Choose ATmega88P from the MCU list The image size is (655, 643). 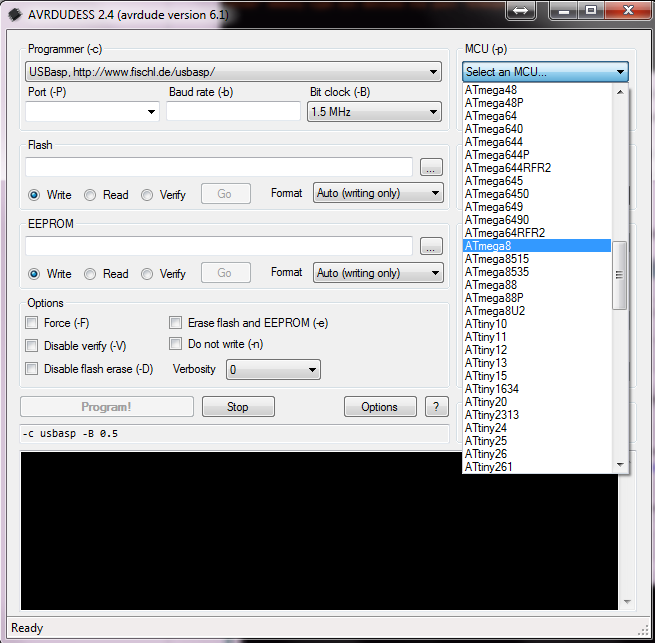tap(537, 298)
